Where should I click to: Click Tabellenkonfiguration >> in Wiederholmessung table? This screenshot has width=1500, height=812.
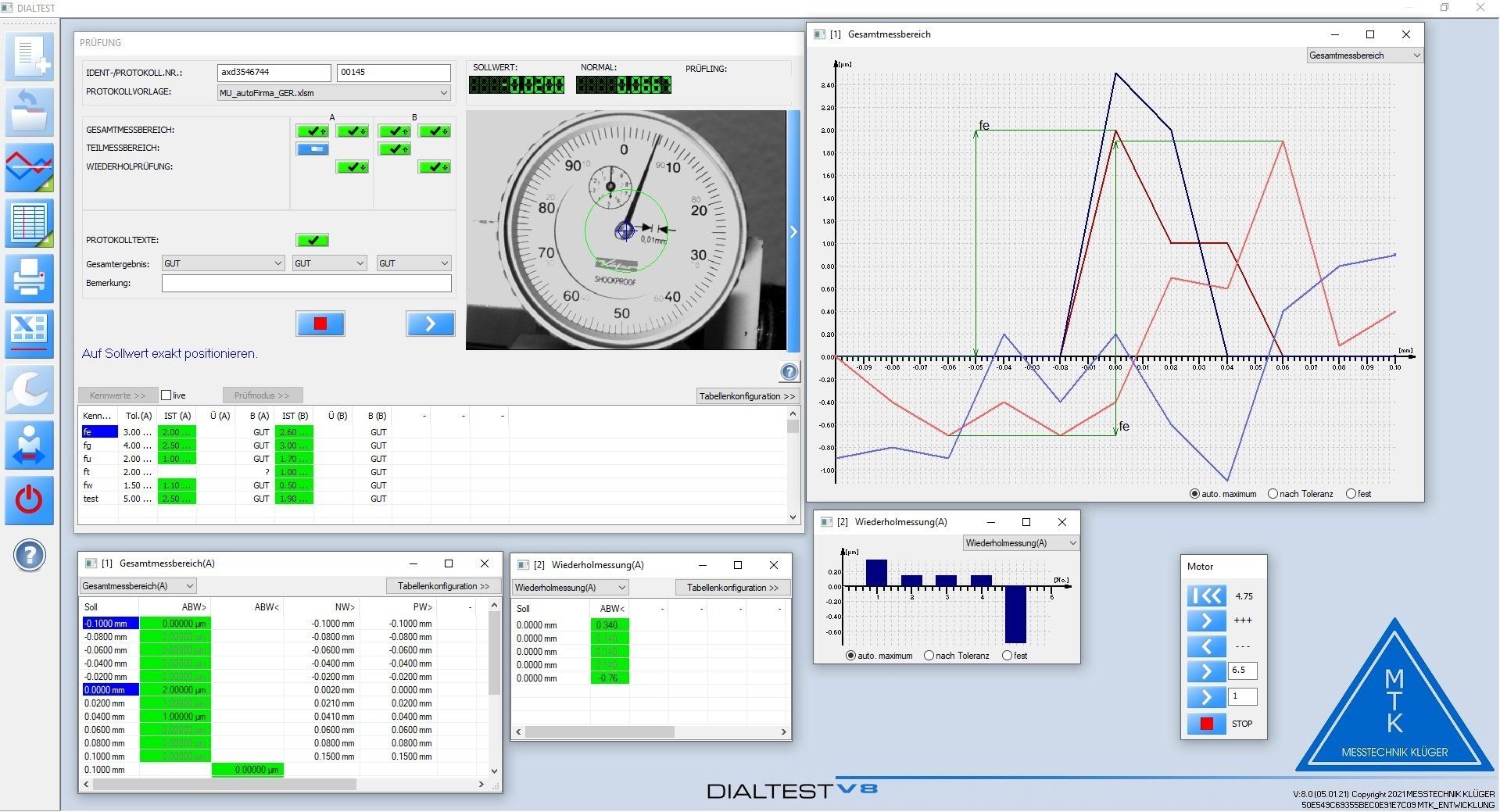732,588
